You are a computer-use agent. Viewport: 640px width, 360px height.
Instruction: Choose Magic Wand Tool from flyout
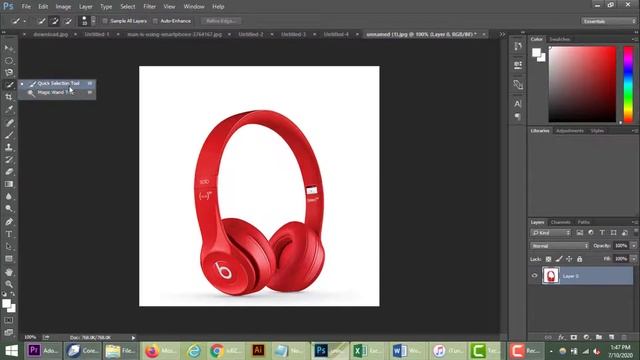(x=57, y=93)
